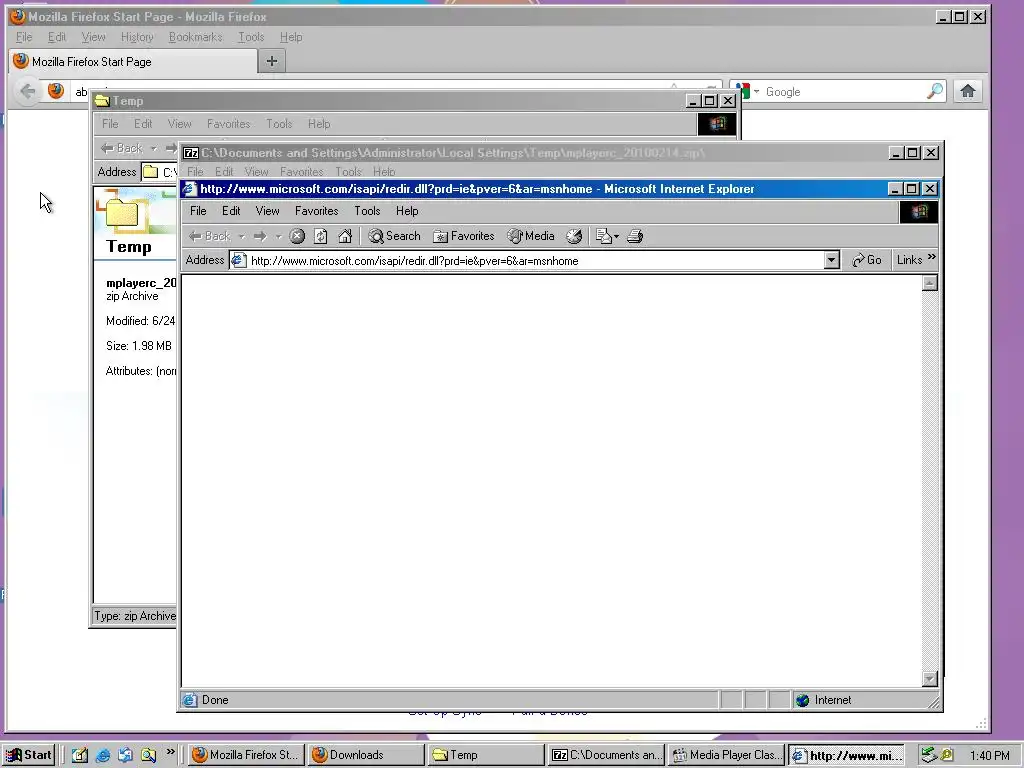Click the Size: 1.98 MB text

[139, 345]
